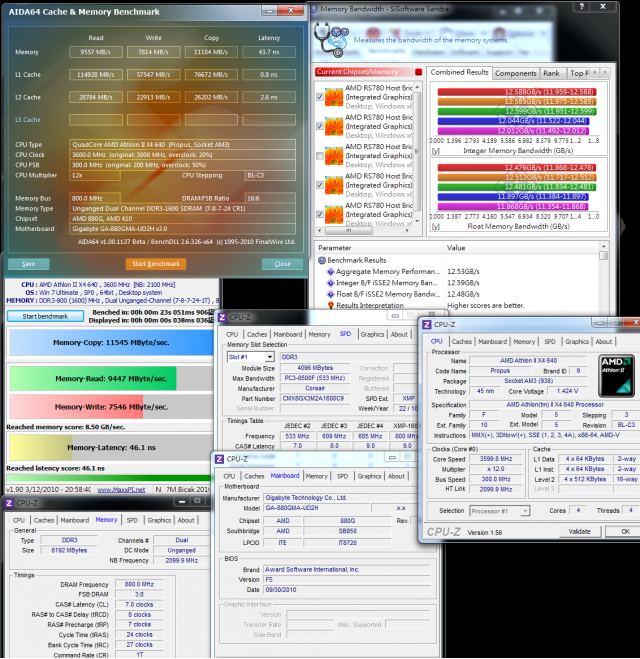Open the Rank tab in Sandra
The height and width of the screenshot is (659, 640).
click(x=551, y=73)
